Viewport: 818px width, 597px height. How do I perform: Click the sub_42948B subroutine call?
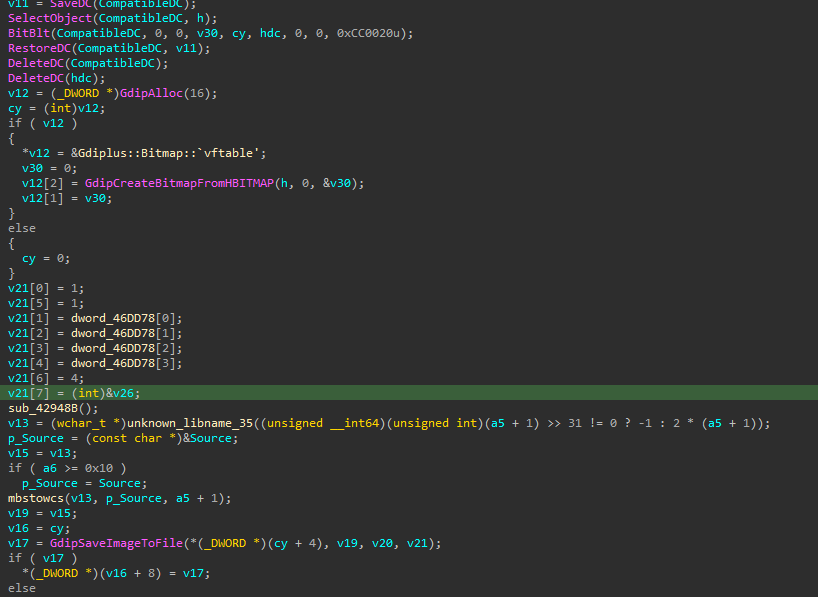pos(42,408)
